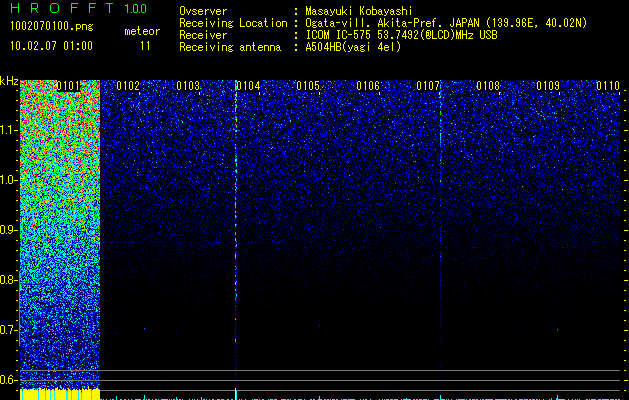Viewport: 629px width, 400px height.
Task: Click the Receiving Location label
Action: coord(233,23)
